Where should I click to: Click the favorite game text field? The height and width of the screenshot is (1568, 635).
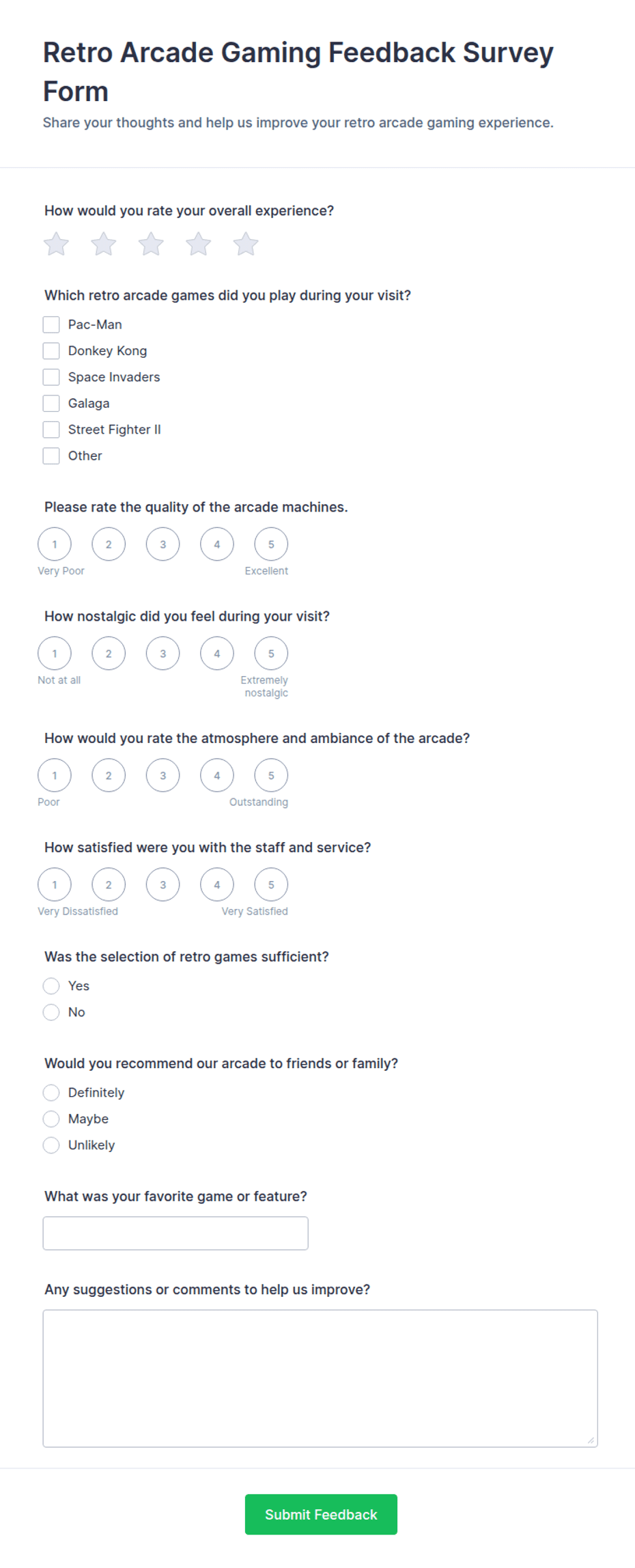(x=175, y=1233)
